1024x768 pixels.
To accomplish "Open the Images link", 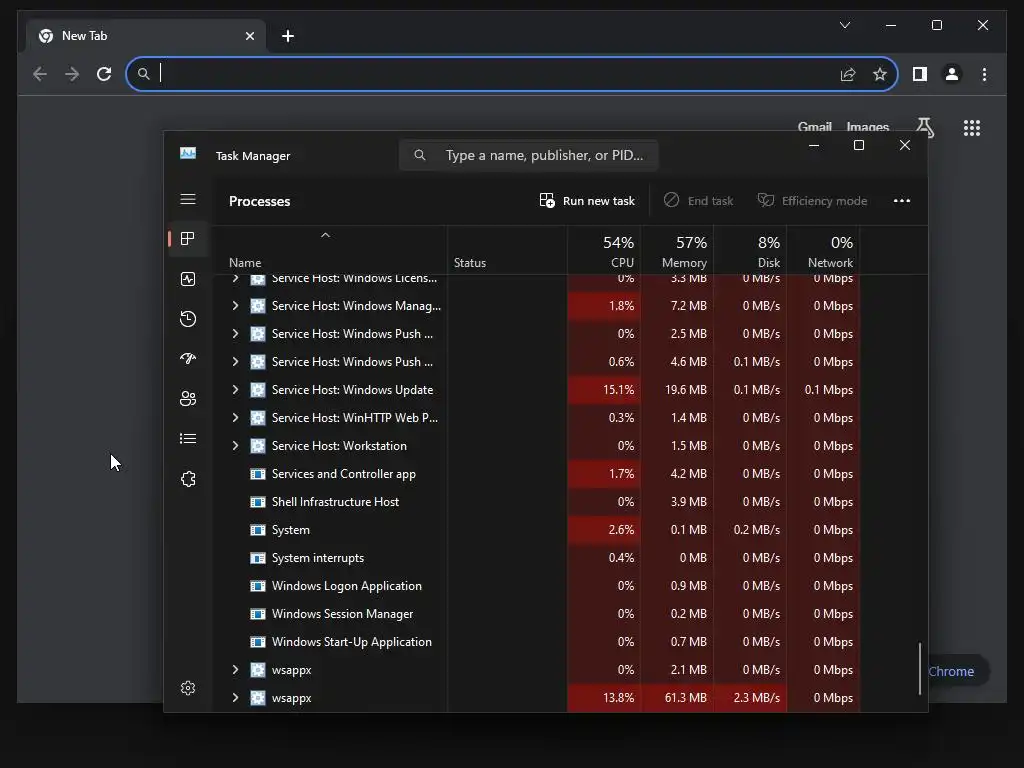I will tap(867, 126).
